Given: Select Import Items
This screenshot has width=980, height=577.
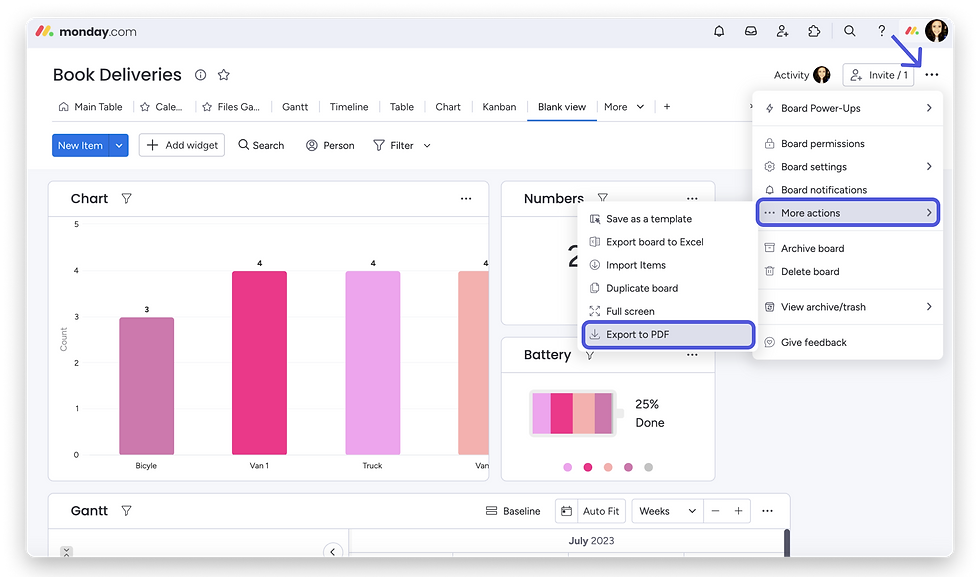Looking at the screenshot, I should pos(628,265).
